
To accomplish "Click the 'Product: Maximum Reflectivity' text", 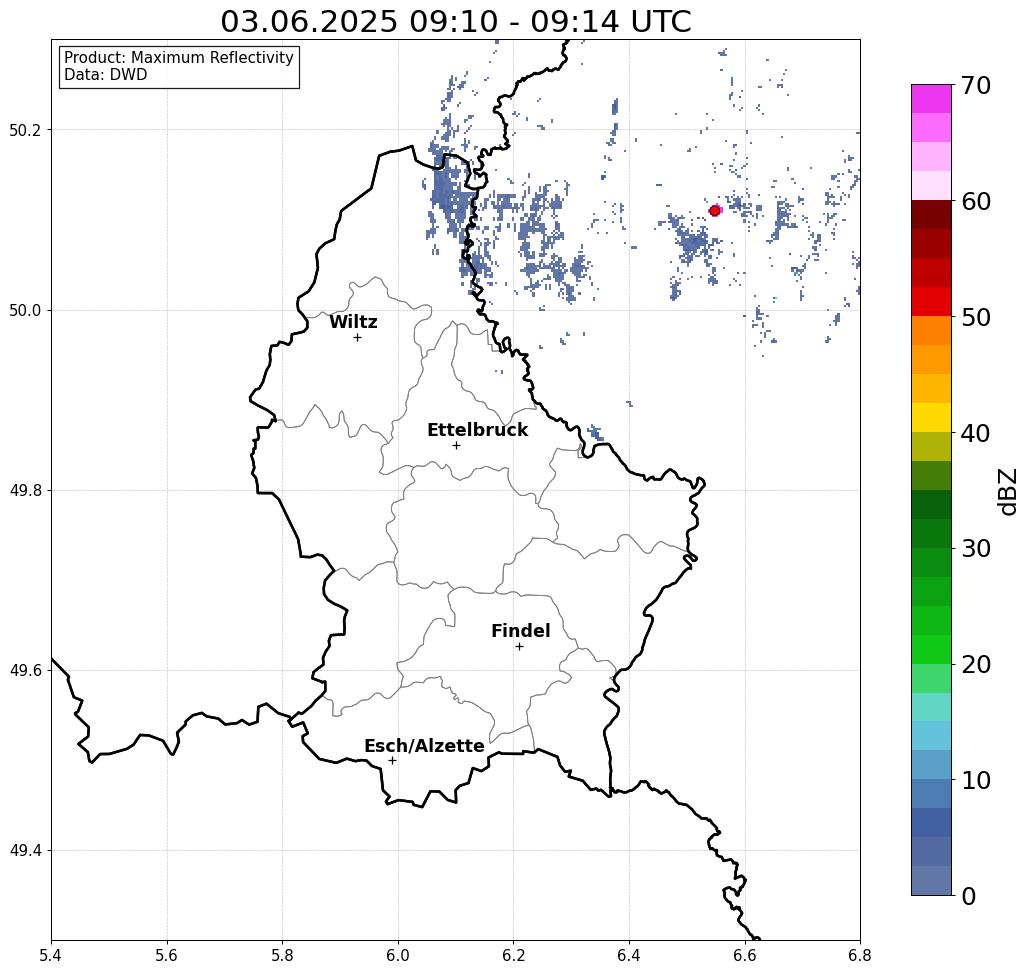I will pyautogui.click(x=178, y=58).
